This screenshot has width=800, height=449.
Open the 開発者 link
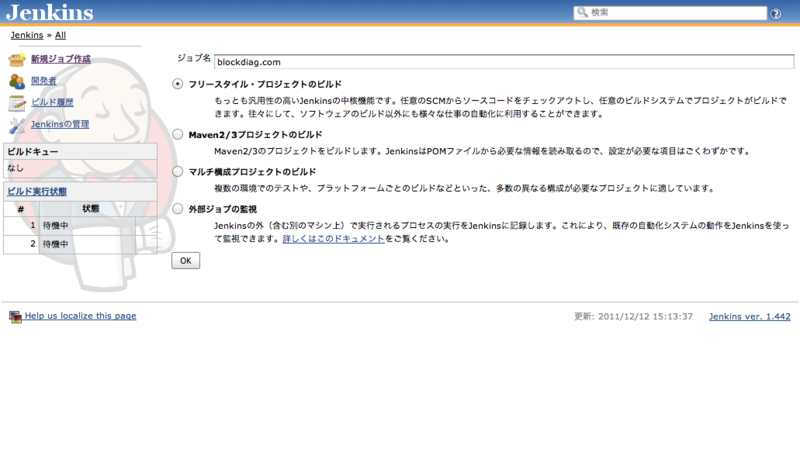coord(44,81)
